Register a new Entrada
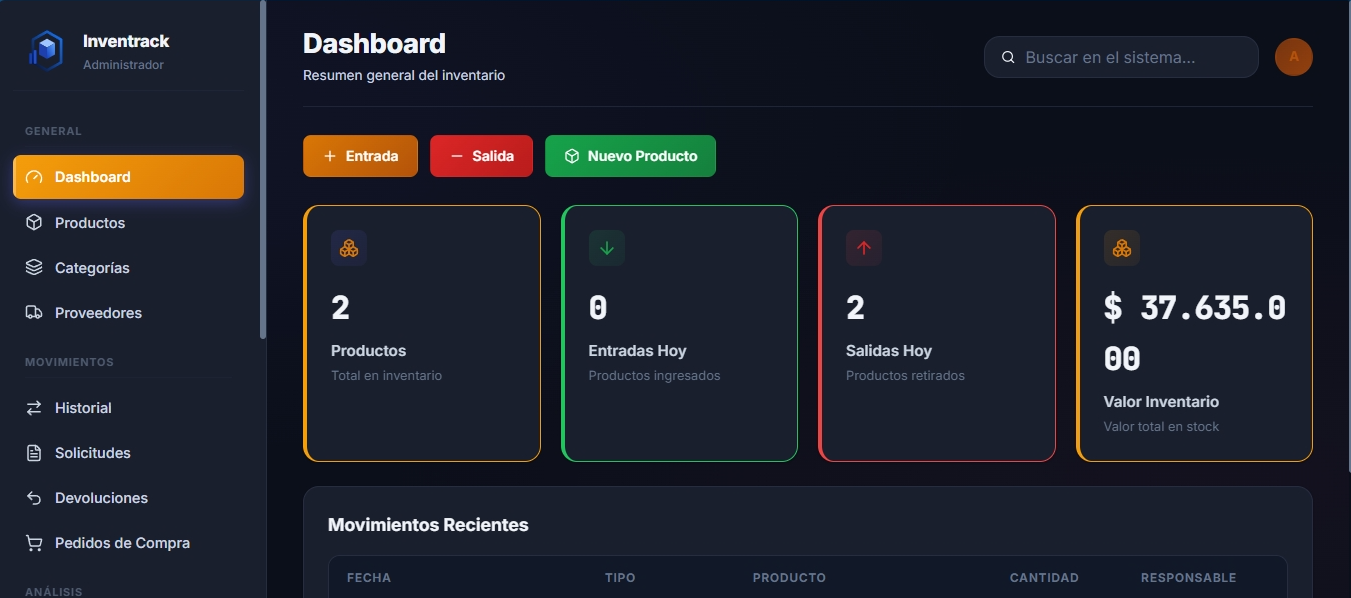 pyautogui.click(x=360, y=156)
